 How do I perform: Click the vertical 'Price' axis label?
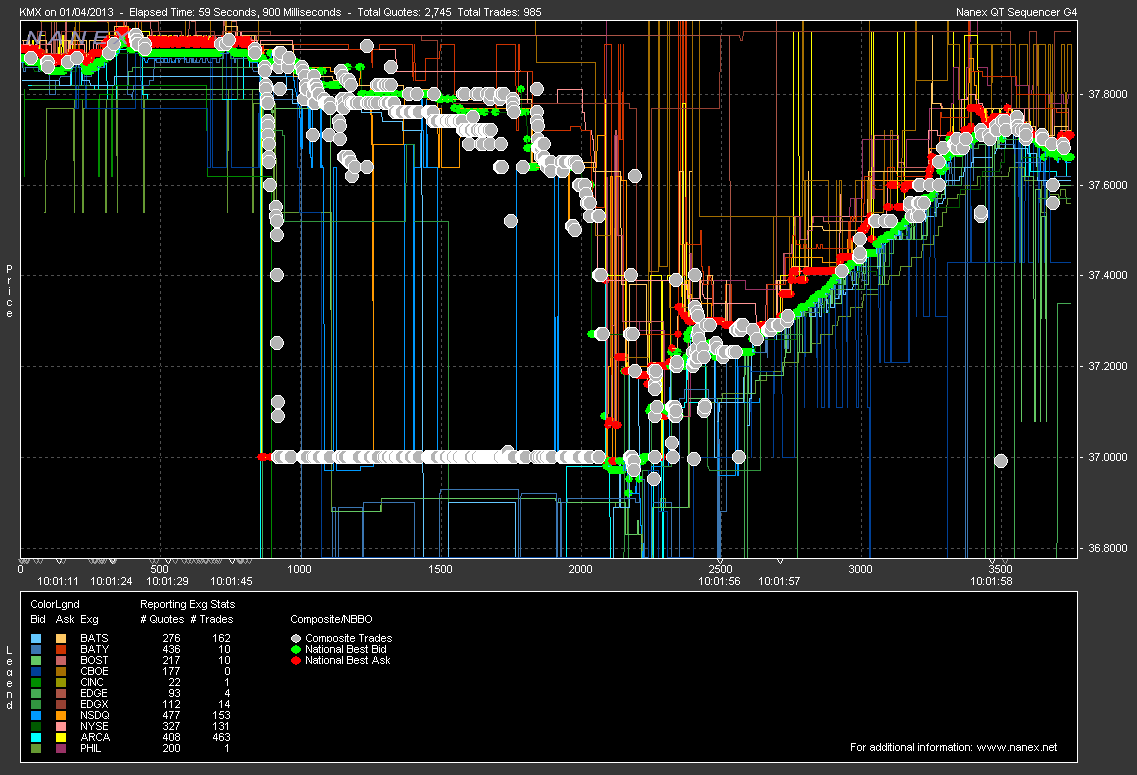(x=9, y=291)
